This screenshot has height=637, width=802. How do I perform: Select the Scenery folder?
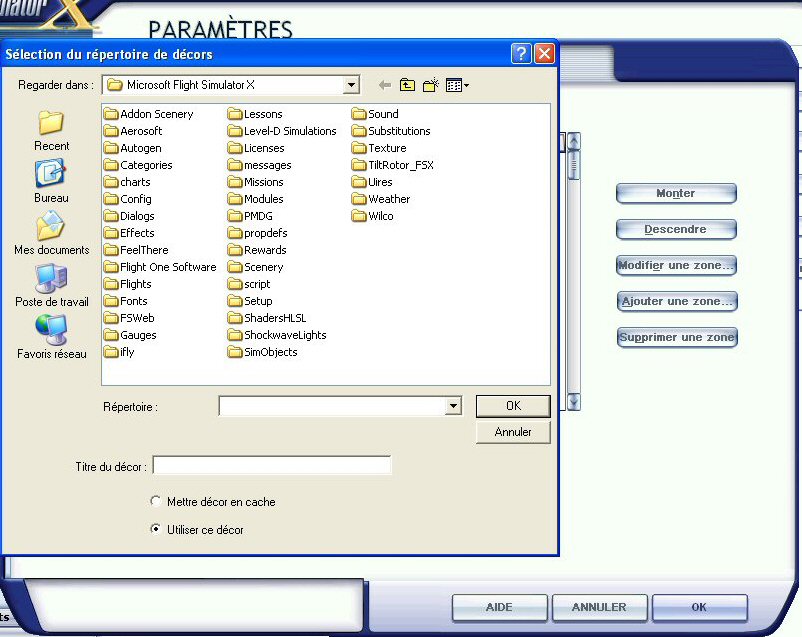pos(255,267)
